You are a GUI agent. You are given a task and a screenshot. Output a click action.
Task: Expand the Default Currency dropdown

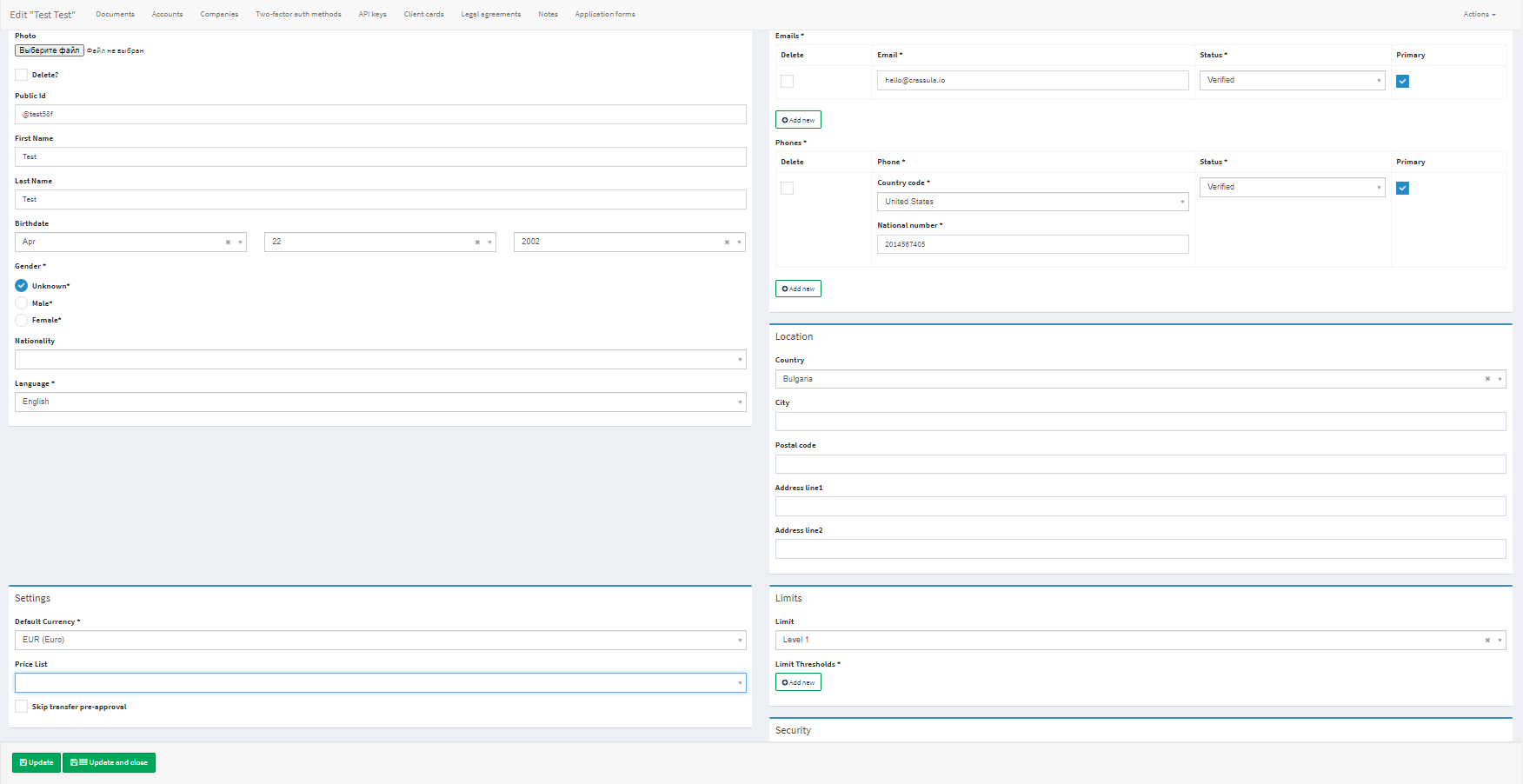coord(380,641)
